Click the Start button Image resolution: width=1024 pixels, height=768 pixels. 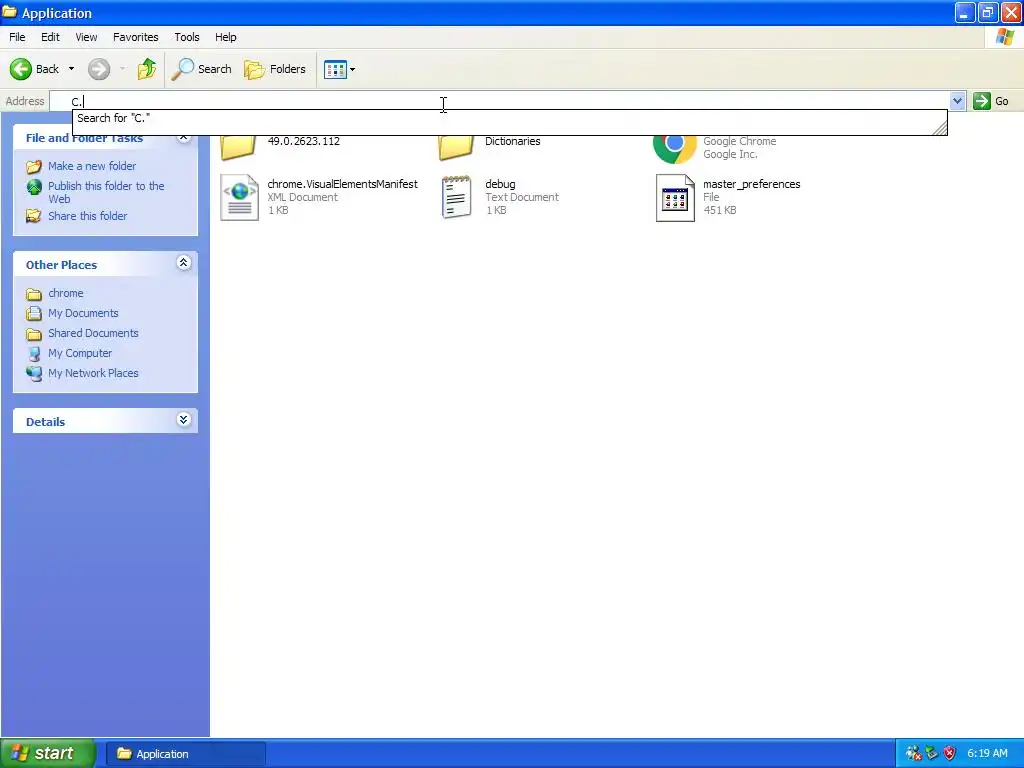(x=47, y=754)
